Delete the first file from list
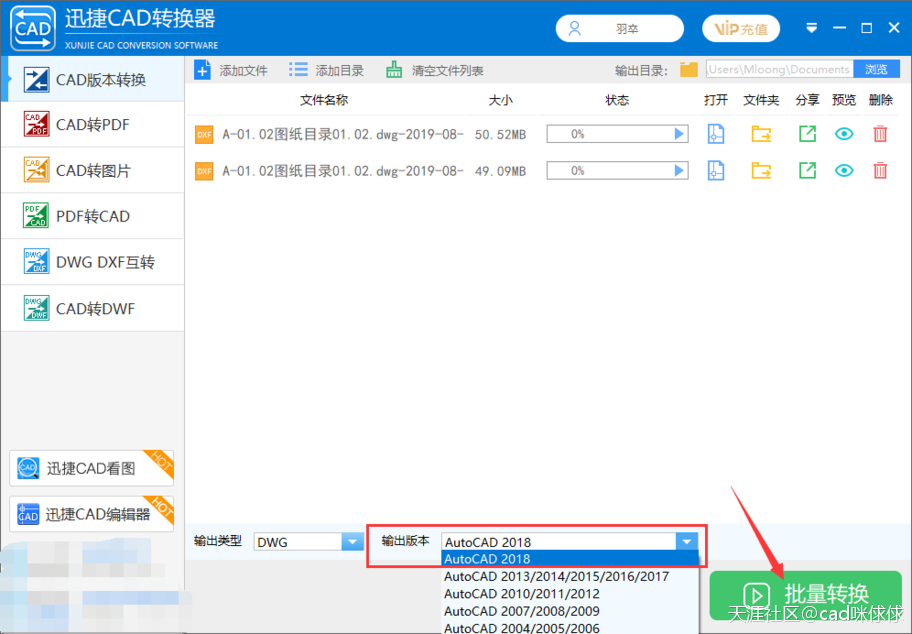The image size is (912, 634). (x=880, y=134)
